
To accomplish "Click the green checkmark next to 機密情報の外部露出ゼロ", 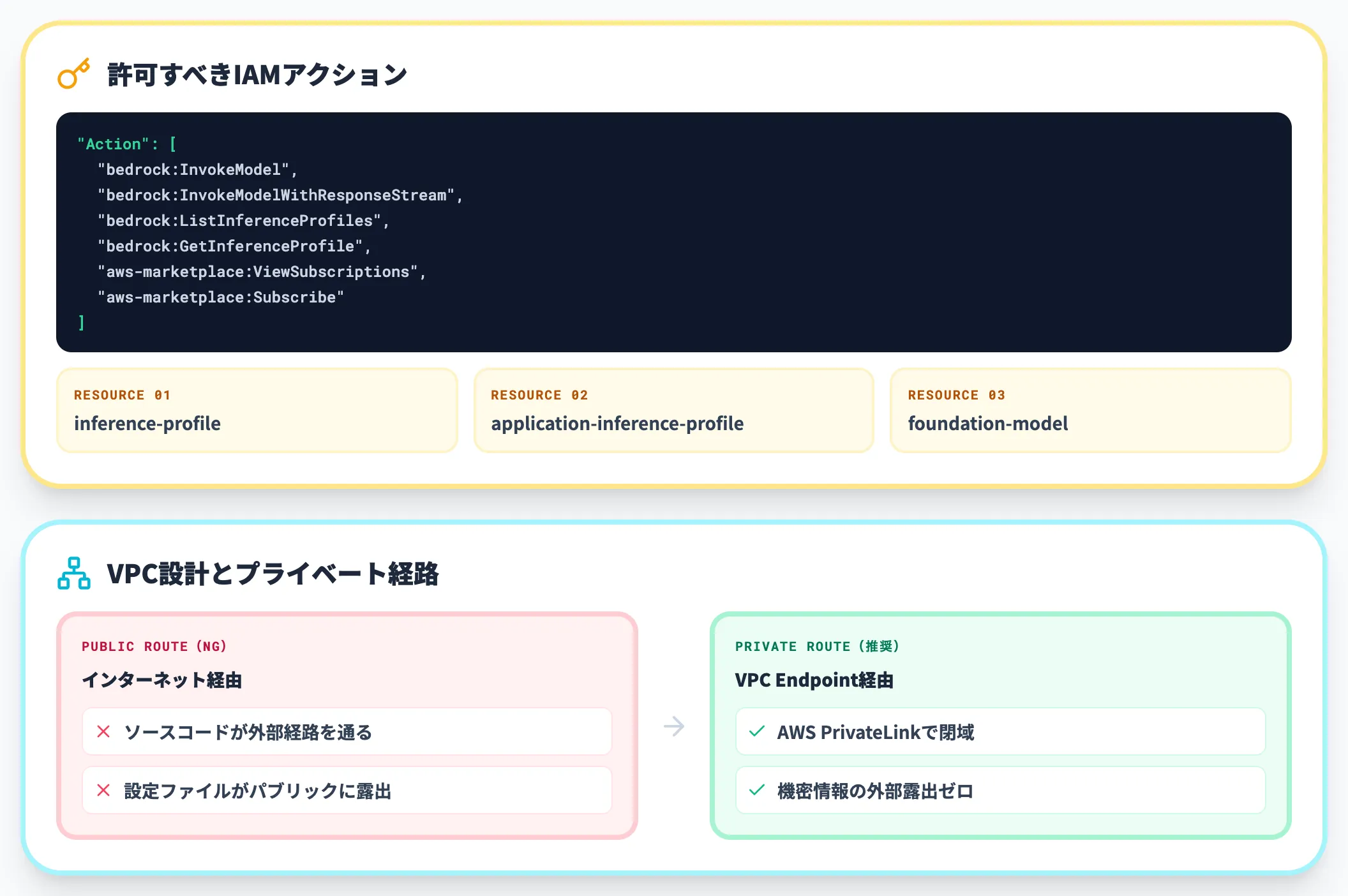I will click(757, 790).
